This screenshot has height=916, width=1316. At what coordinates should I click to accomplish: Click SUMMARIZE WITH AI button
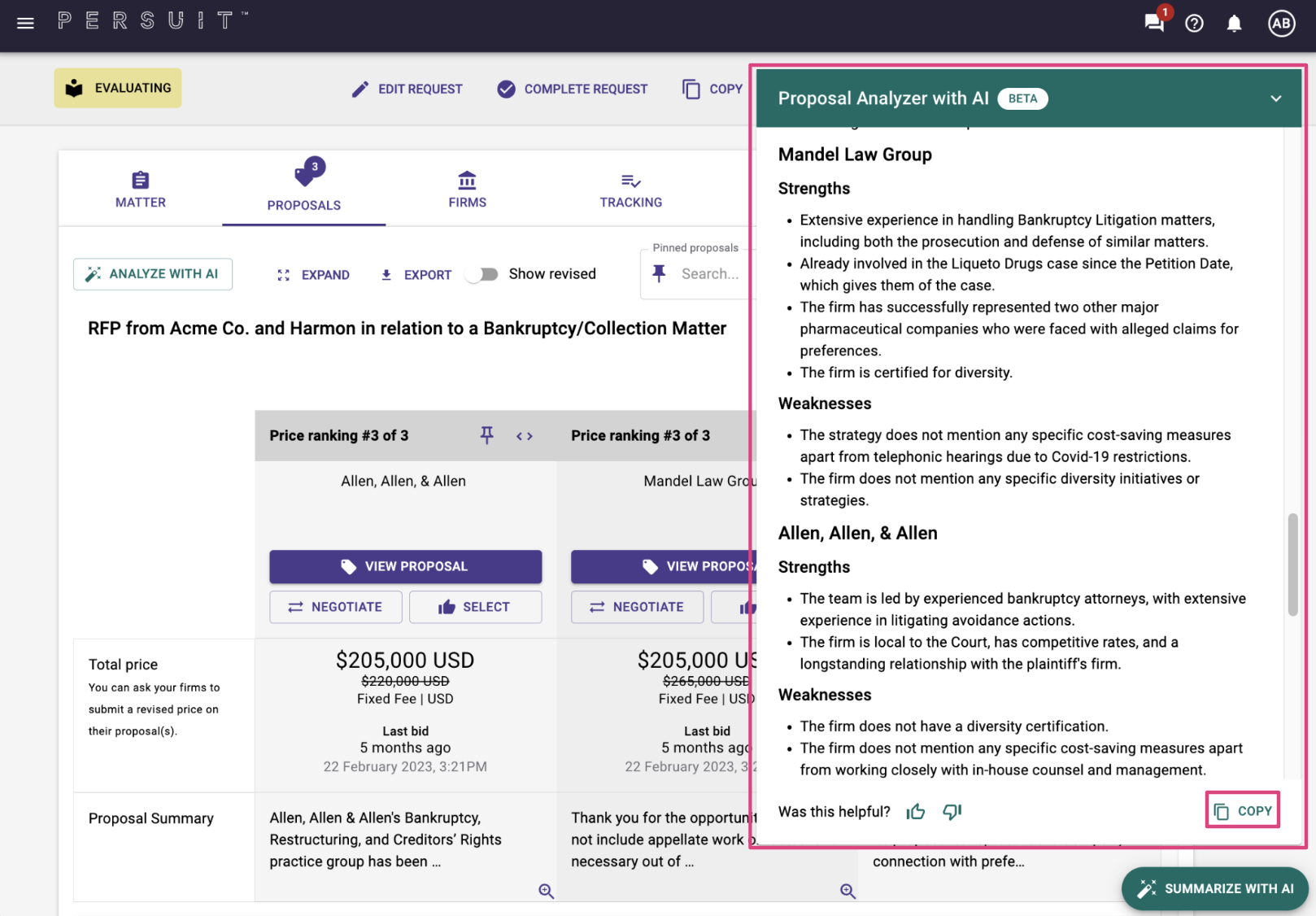tap(1215, 888)
